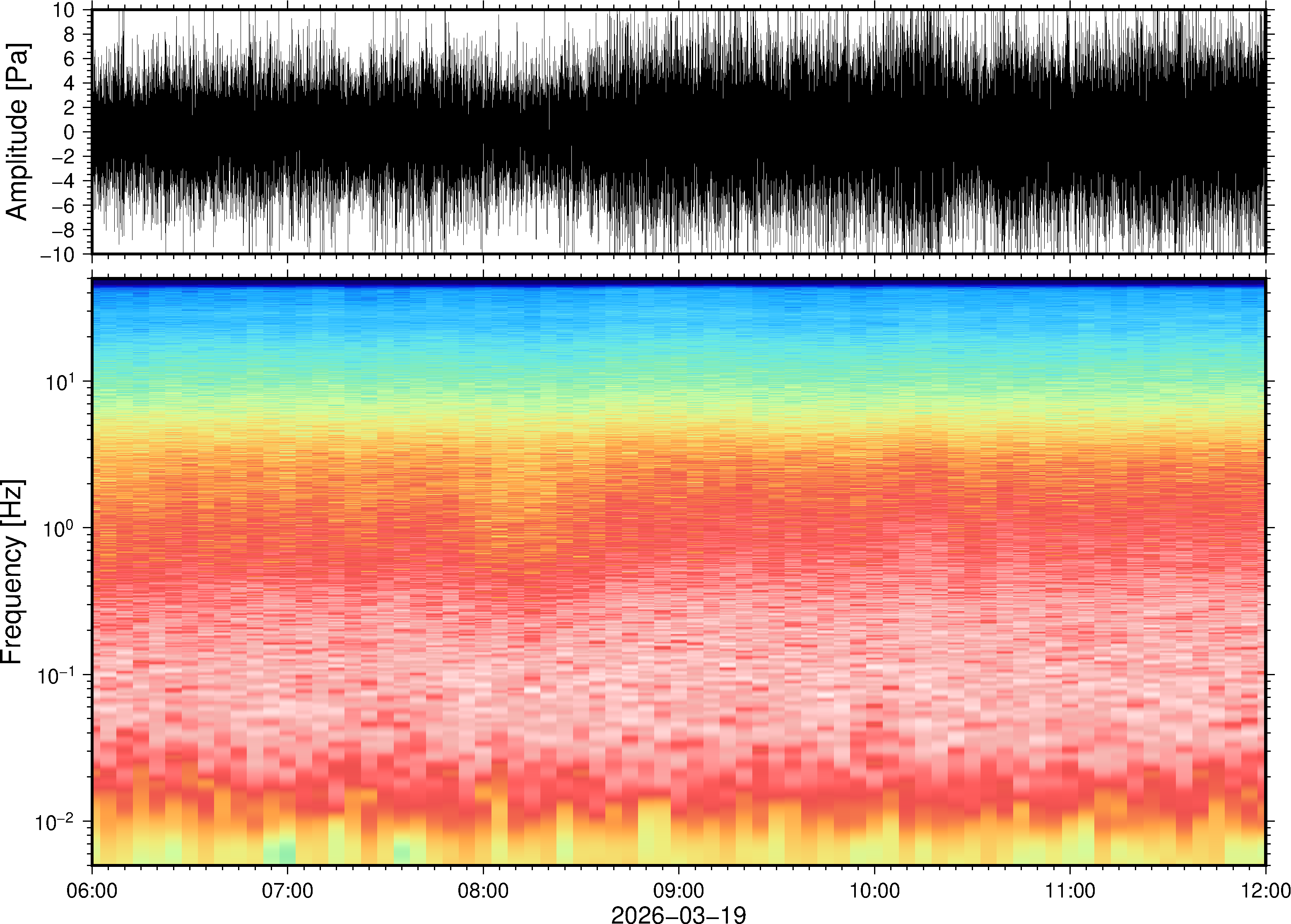Click the 07:00 time axis label
1291x924 pixels.
point(287,890)
